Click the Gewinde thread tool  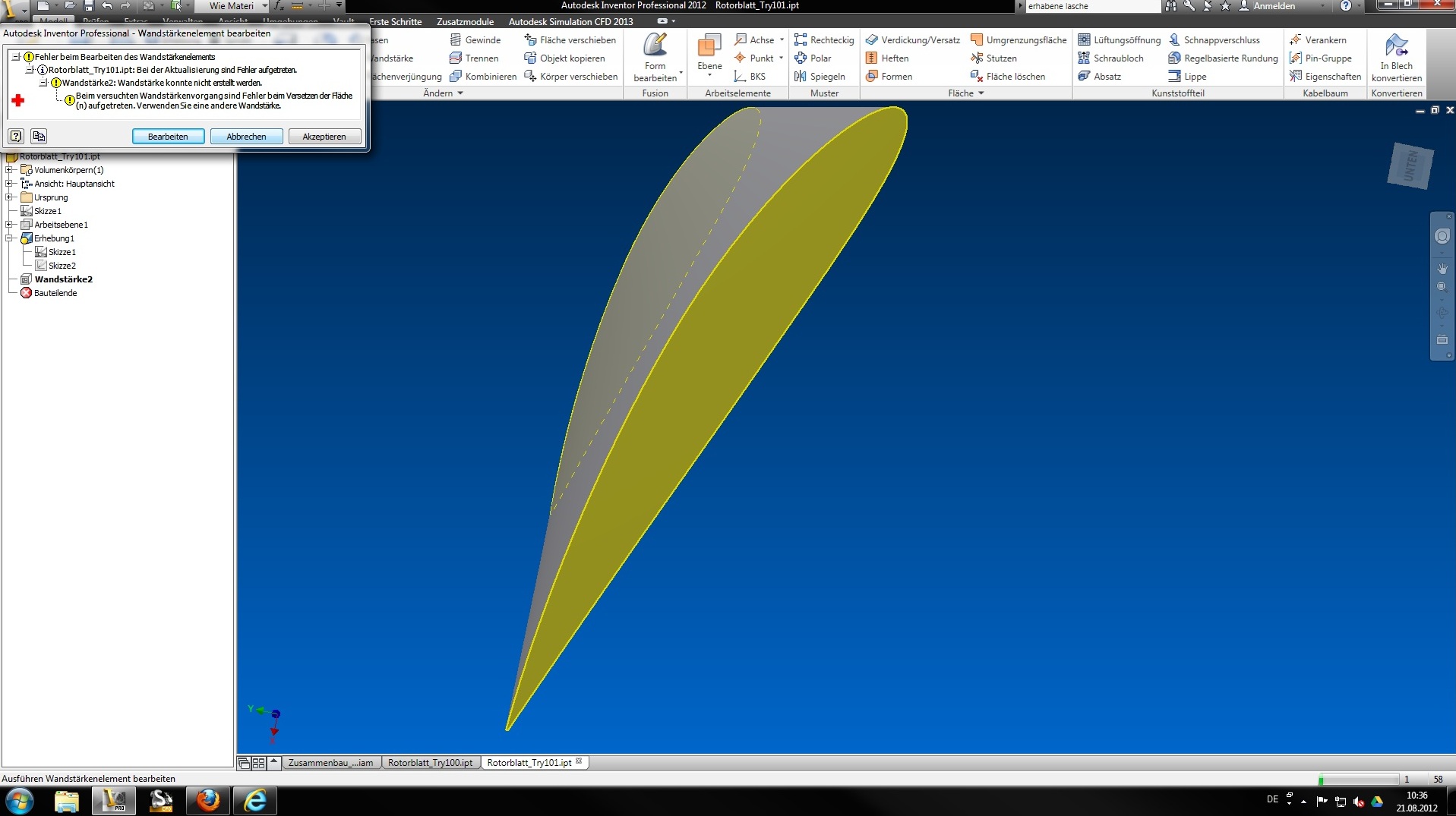pos(475,39)
